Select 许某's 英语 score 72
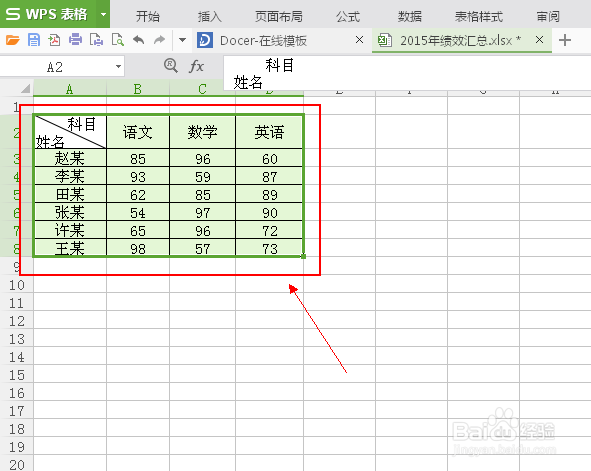 tap(269, 230)
